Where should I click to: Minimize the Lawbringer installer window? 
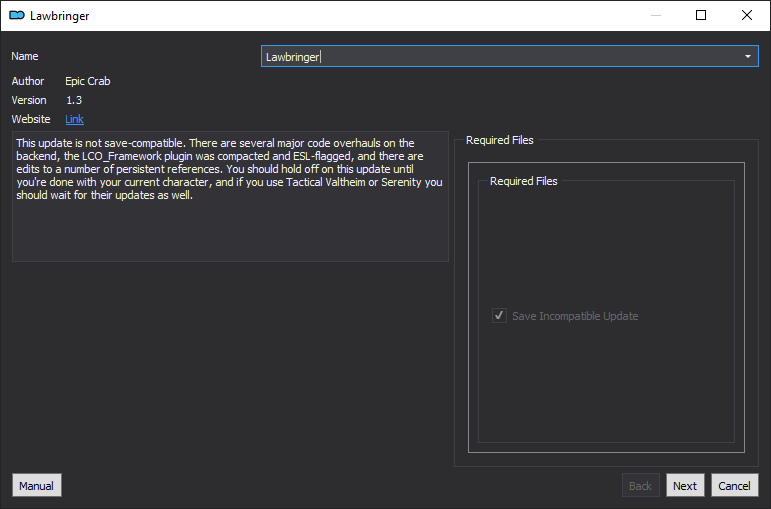point(655,16)
